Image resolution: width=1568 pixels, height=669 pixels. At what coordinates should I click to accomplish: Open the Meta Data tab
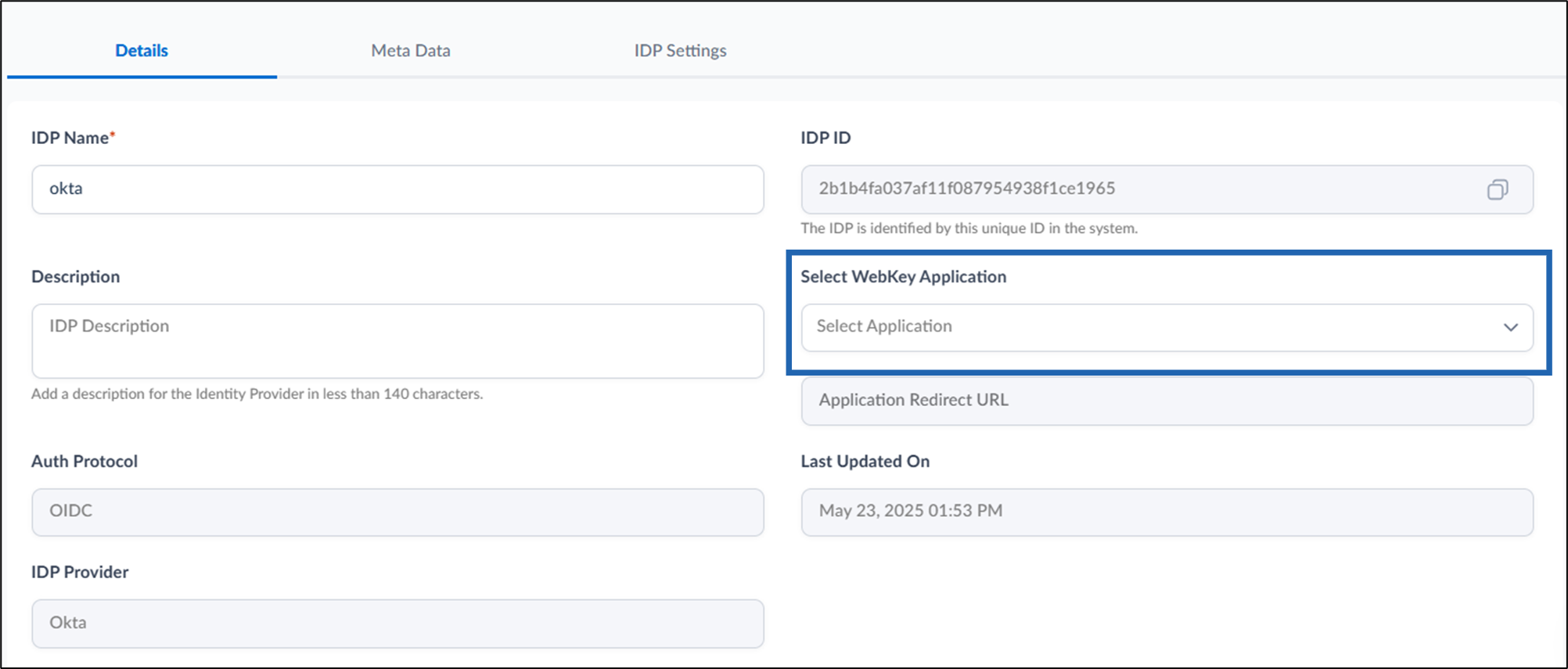point(411,51)
